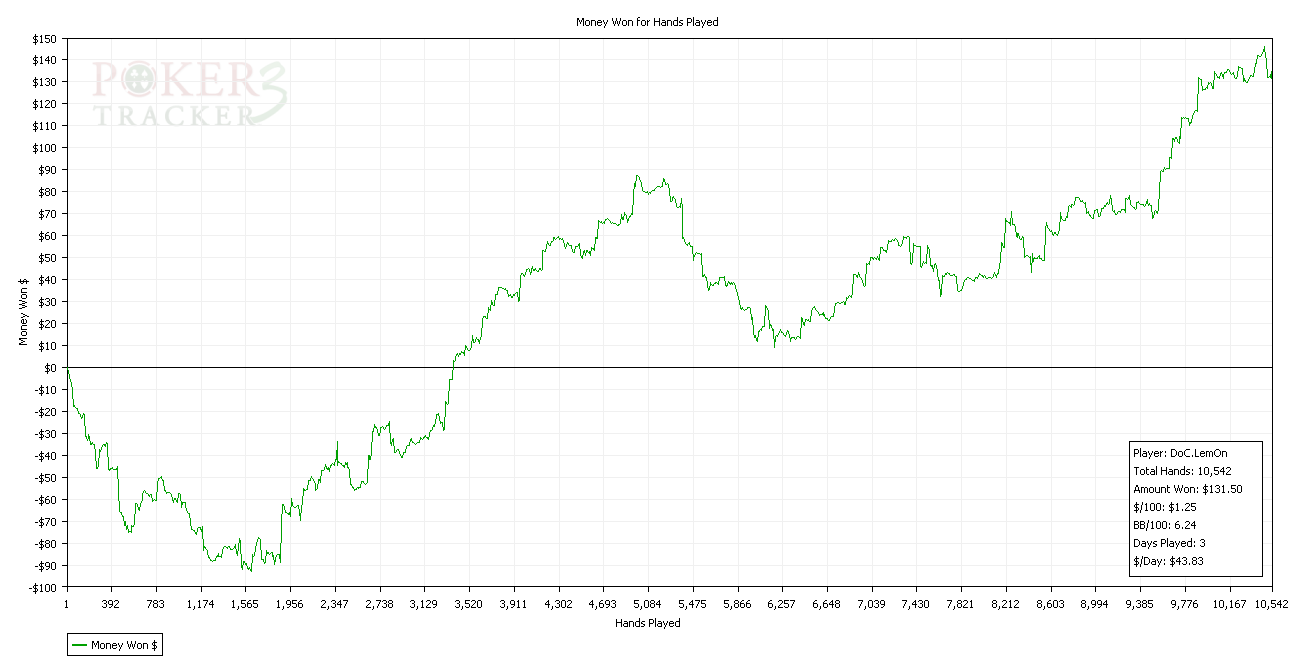Viewport: 1296px width, 672px height.
Task: Select the 1,956 hands axis label
Action: [290, 605]
